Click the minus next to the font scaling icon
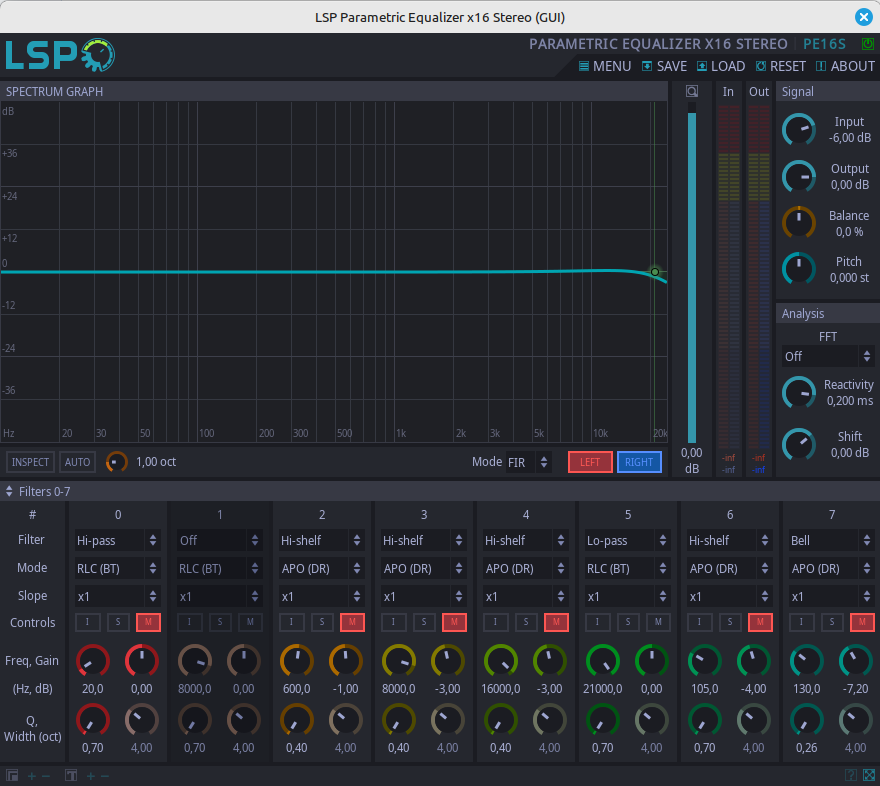 (104, 776)
